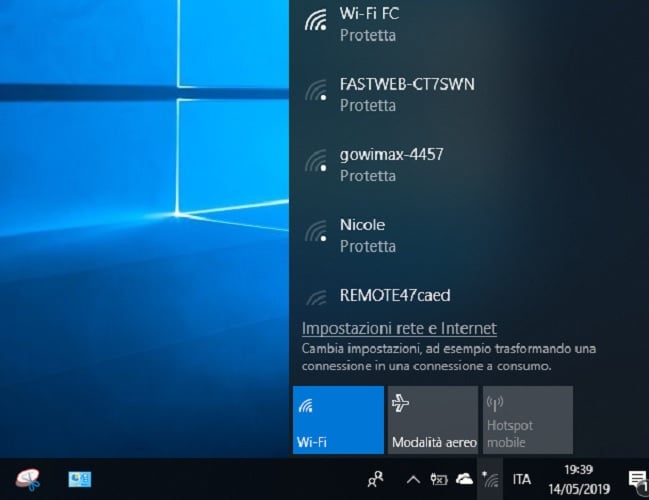Toggle the Wi-Fi quick action tile
Image resolution: width=649 pixels, height=500 pixels.
(338, 420)
